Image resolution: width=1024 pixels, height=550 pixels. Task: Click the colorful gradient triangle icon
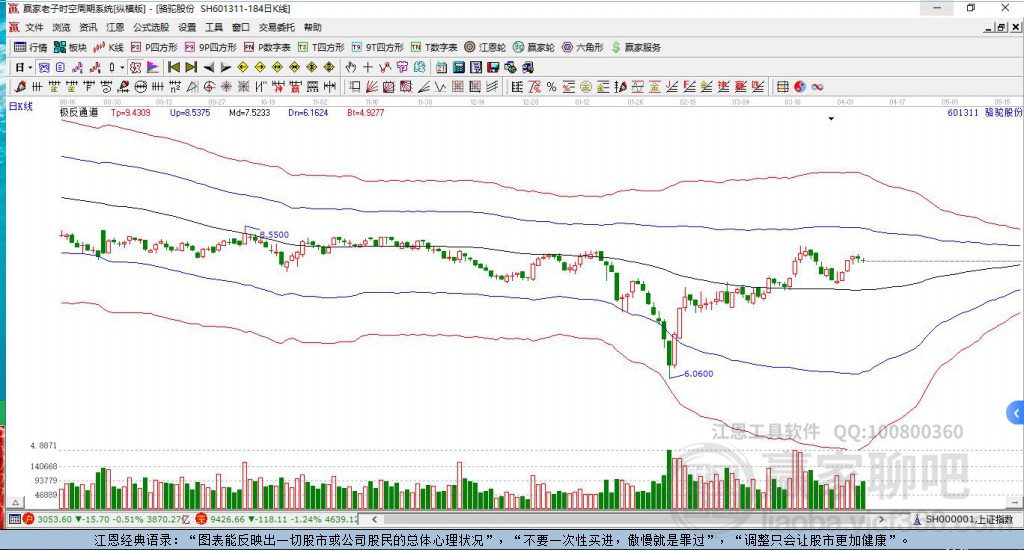(152, 67)
